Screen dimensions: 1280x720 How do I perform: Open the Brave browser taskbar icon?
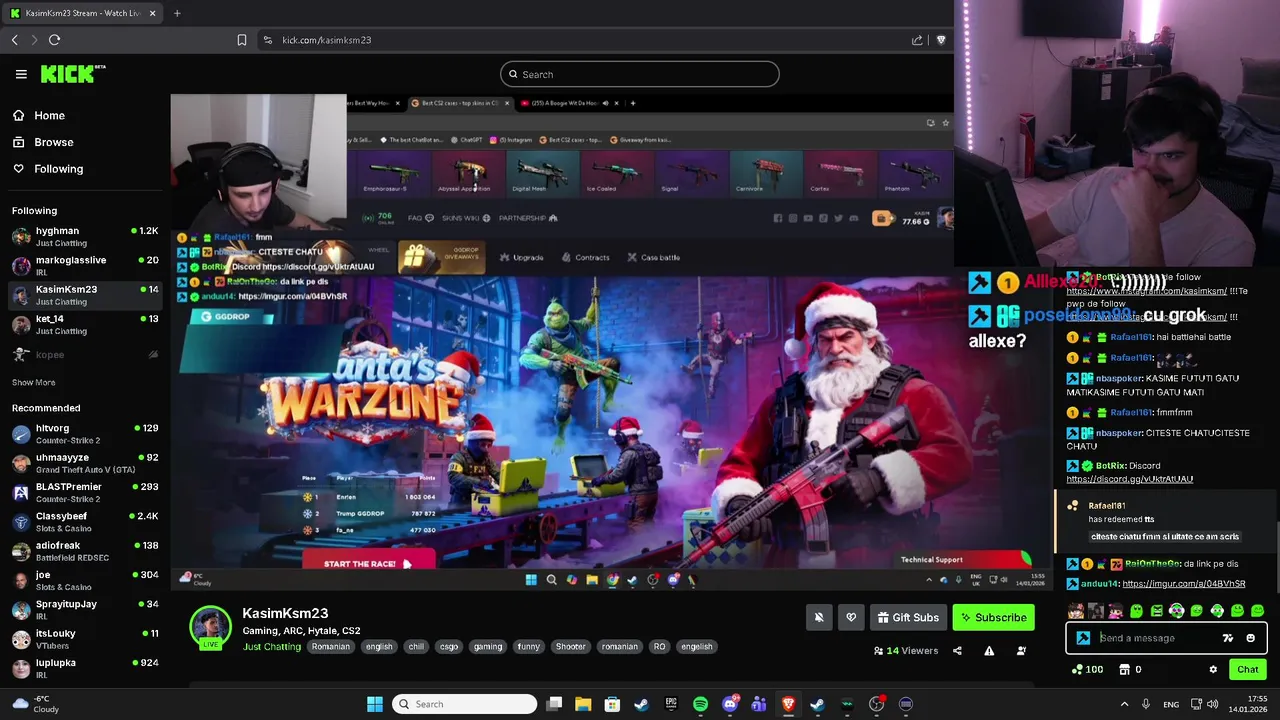788,704
